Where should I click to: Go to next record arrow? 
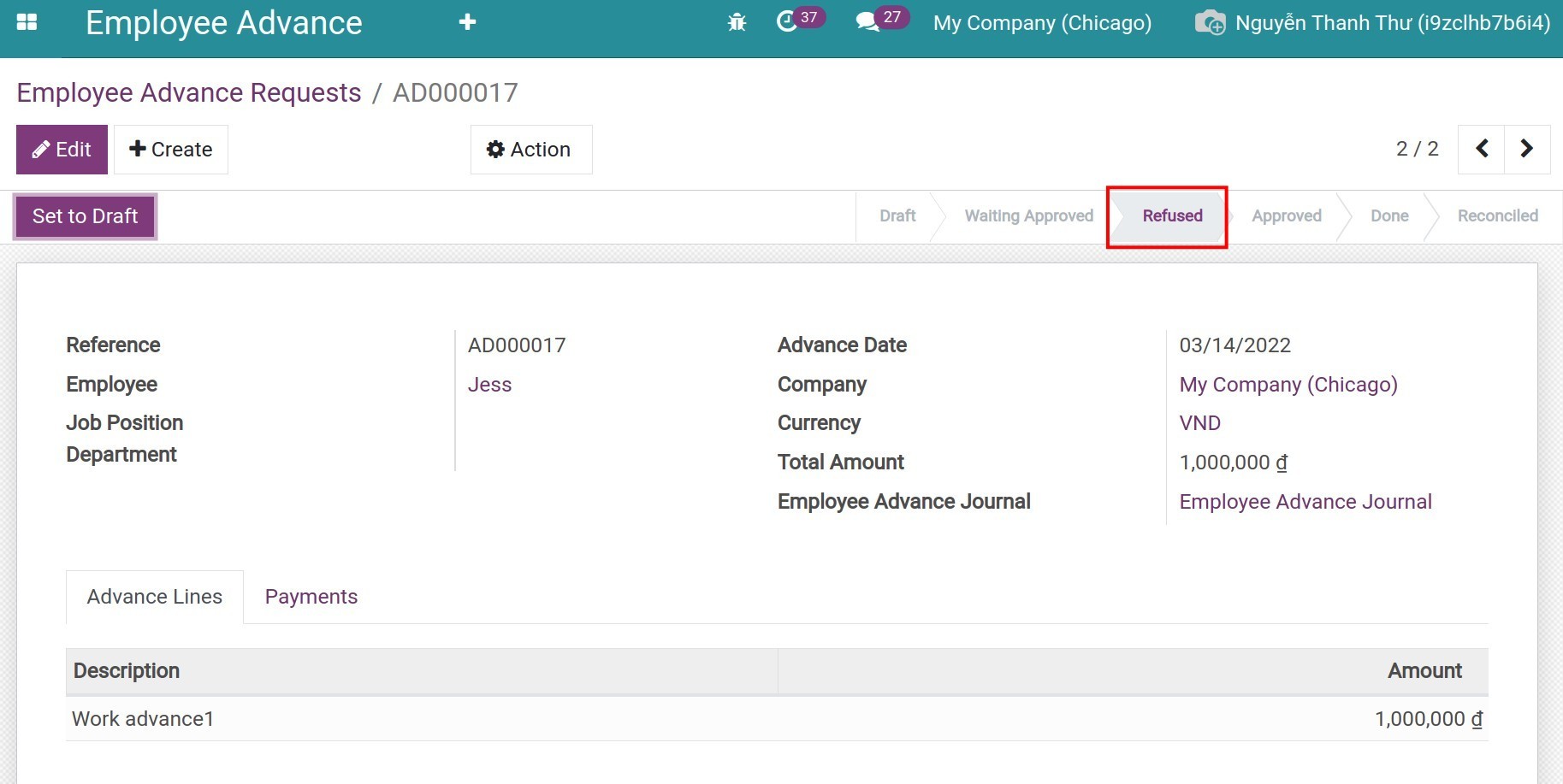pyautogui.click(x=1527, y=149)
